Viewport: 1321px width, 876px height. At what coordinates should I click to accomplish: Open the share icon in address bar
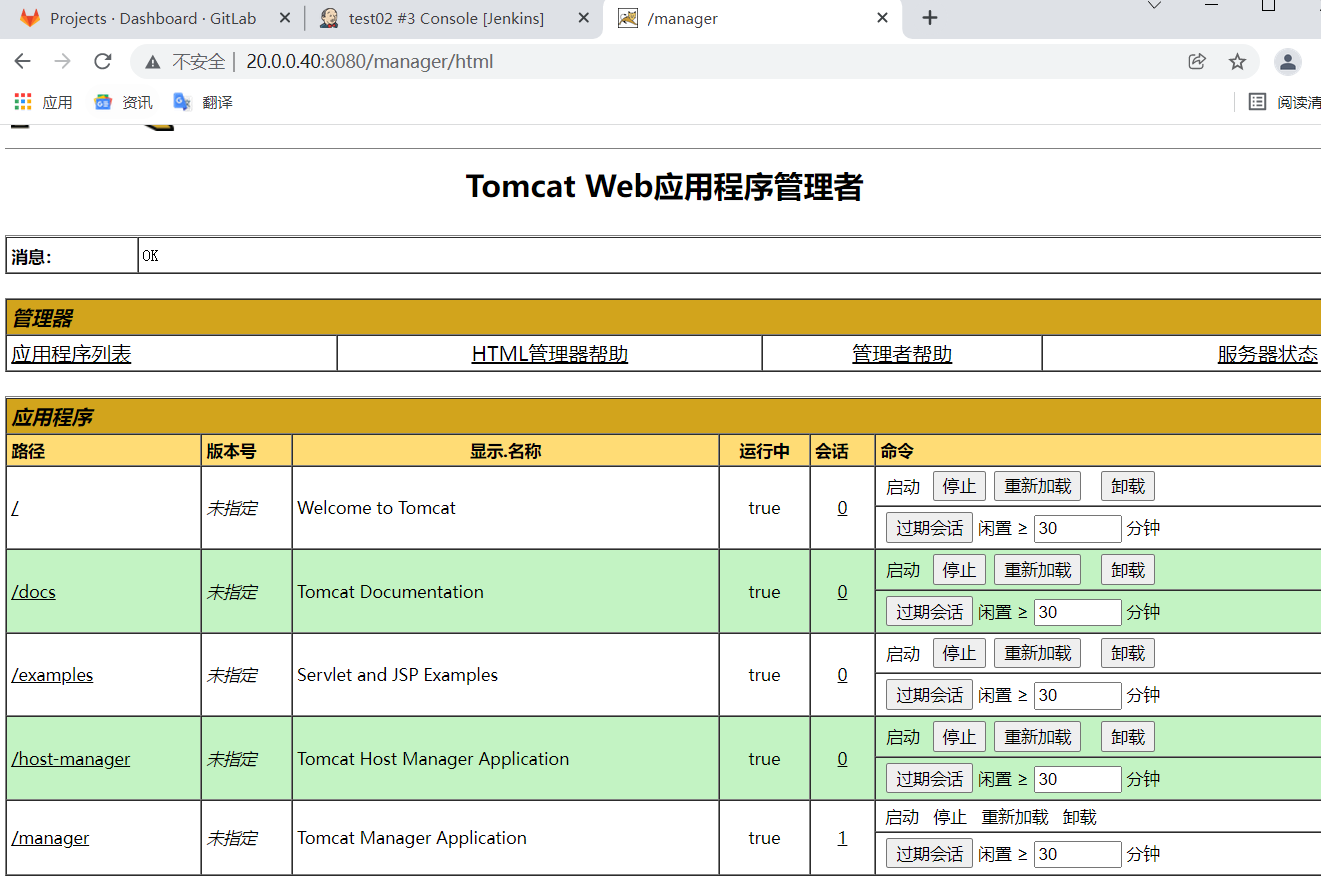point(1197,62)
